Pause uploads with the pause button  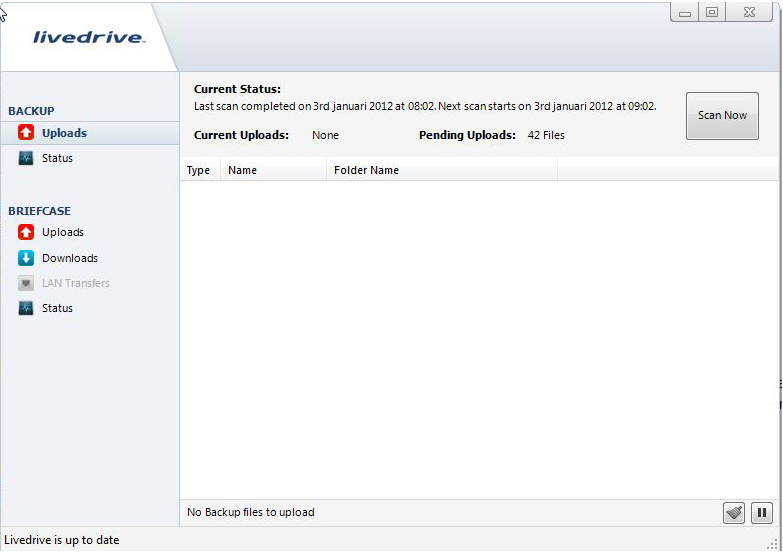[761, 513]
